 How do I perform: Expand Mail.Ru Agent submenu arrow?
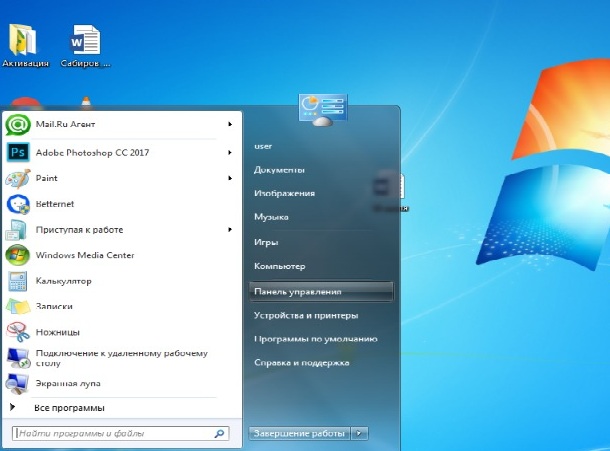pos(230,124)
